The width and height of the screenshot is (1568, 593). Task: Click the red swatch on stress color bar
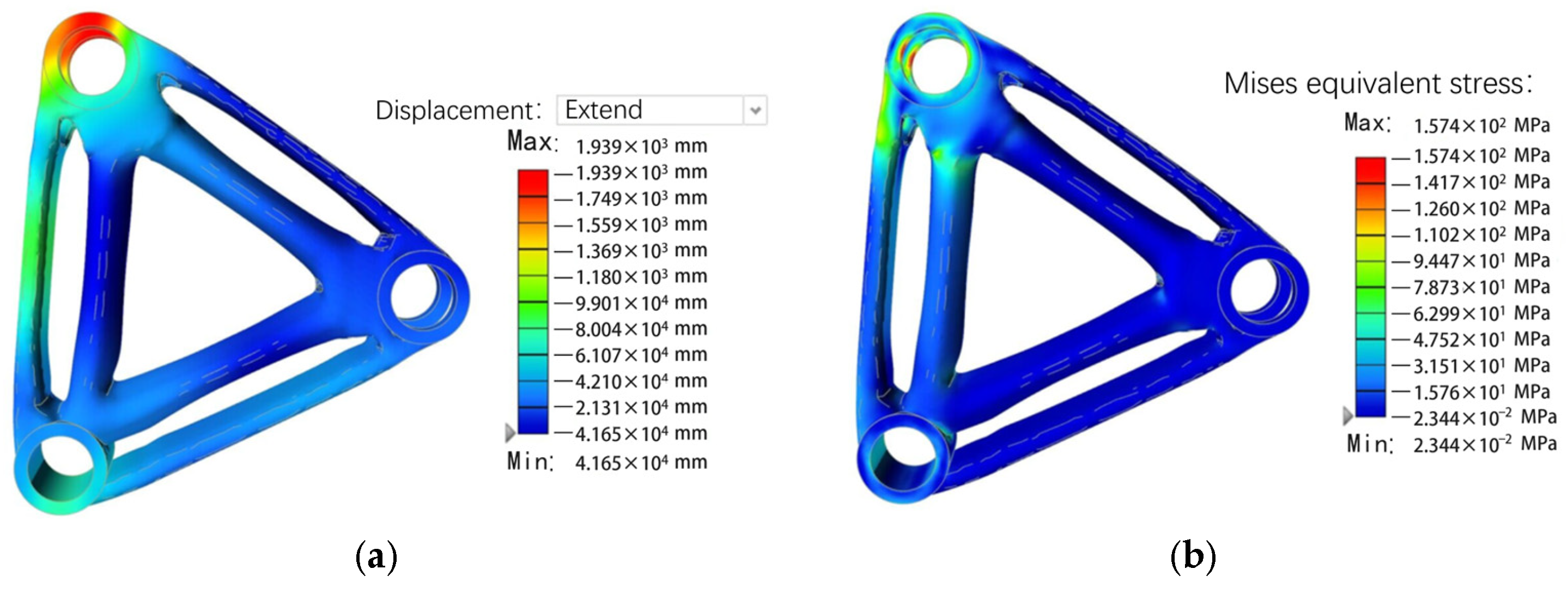(x=1370, y=168)
